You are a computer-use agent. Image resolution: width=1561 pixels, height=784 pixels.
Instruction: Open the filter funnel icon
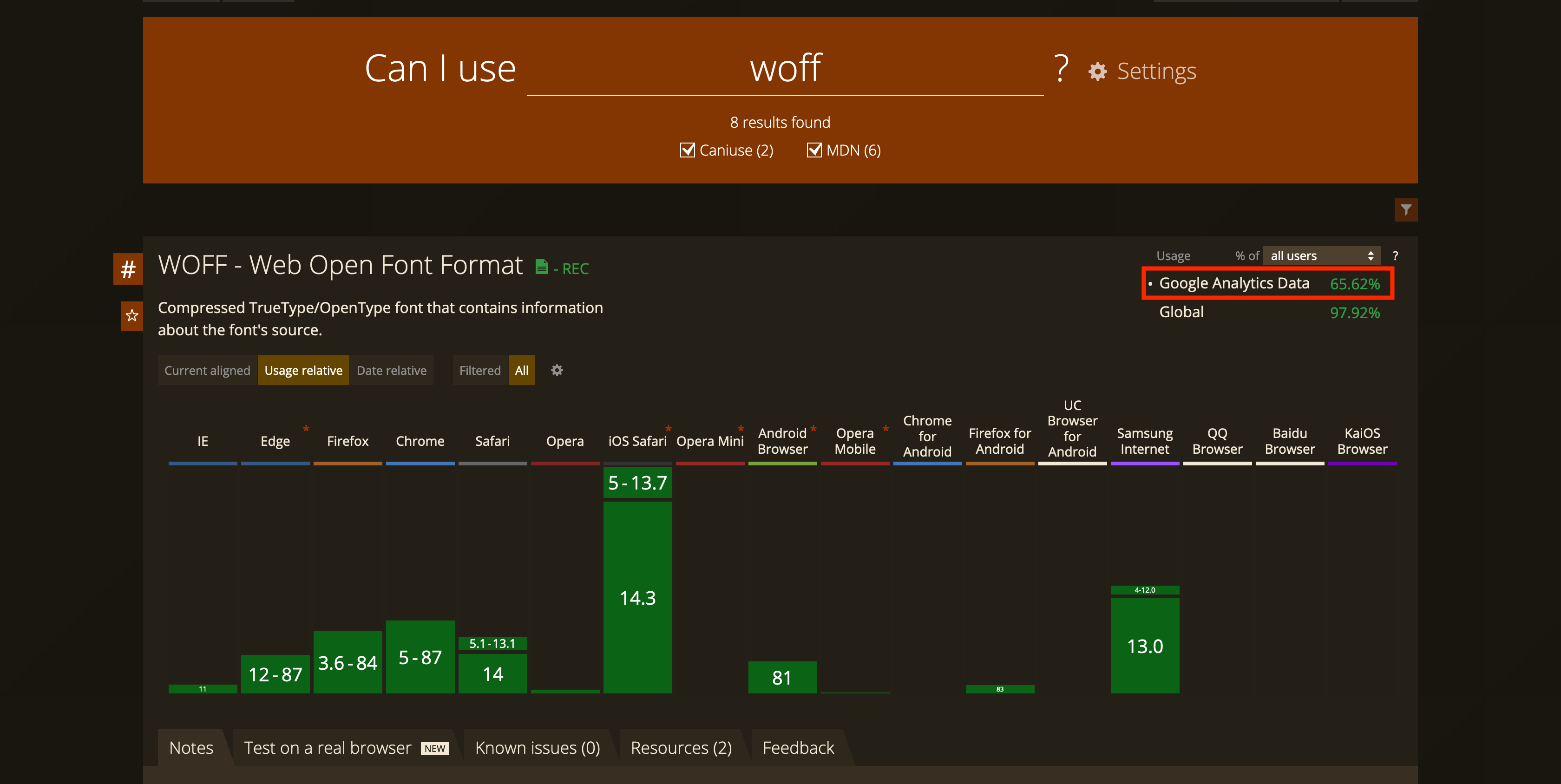(x=1405, y=209)
